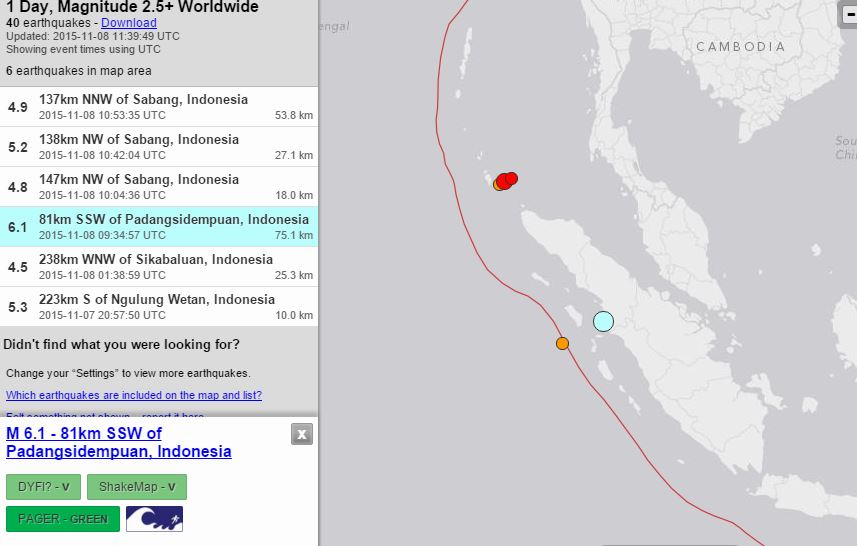Open 'Which earthquakes are included on the map and list?' link

point(134,395)
